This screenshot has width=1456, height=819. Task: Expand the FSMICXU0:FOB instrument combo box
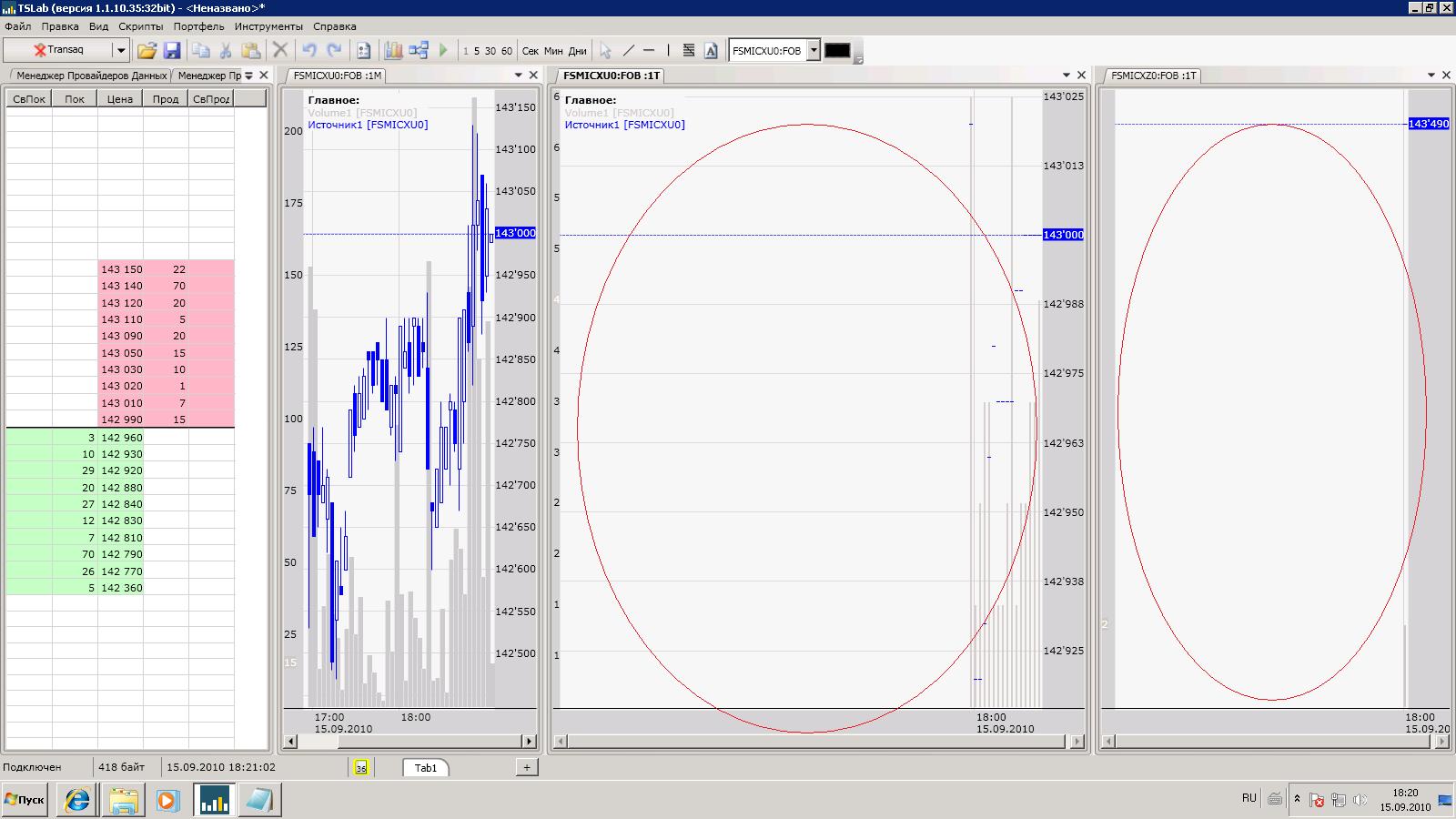[x=814, y=51]
